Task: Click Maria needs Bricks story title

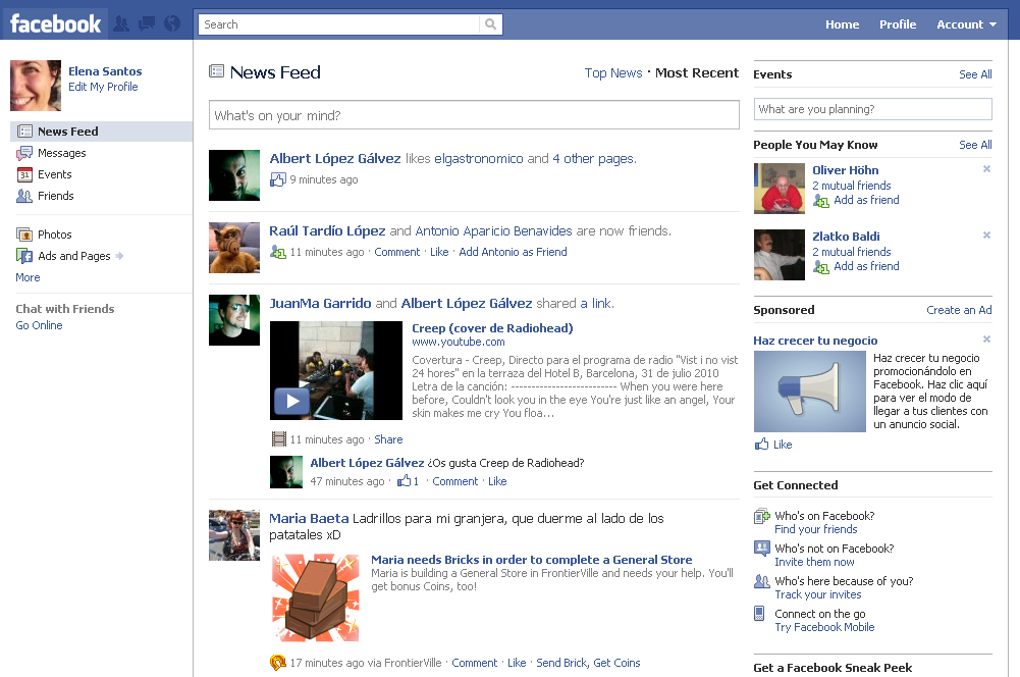Action: click(531, 559)
